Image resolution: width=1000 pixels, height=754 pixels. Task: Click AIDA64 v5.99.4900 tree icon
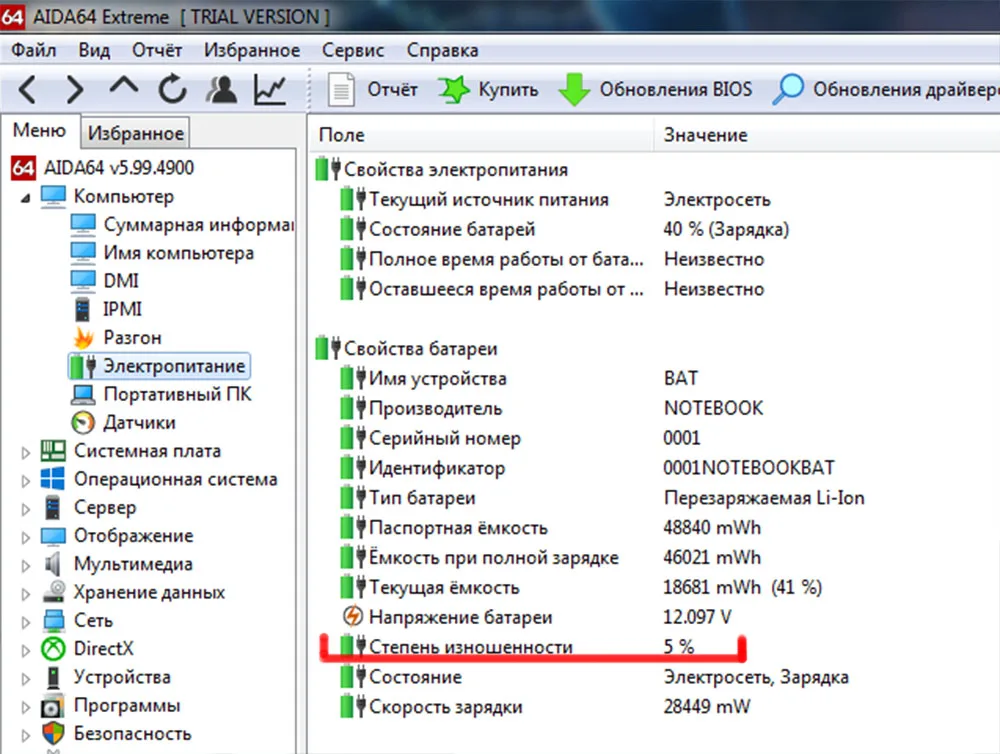point(23,168)
